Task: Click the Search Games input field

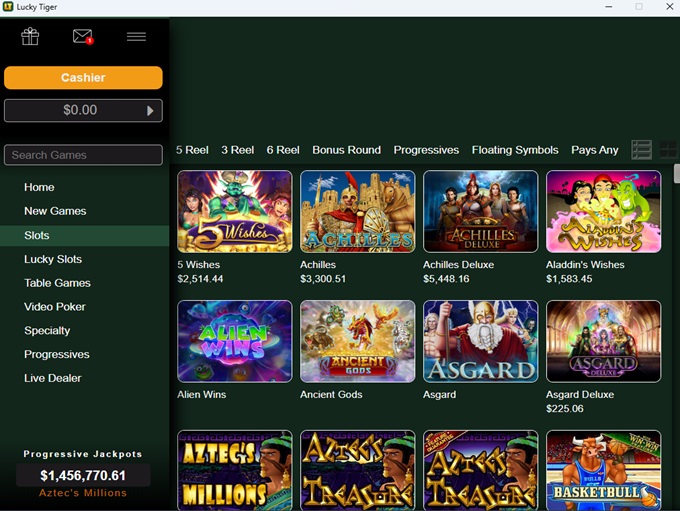Action: tap(83, 155)
